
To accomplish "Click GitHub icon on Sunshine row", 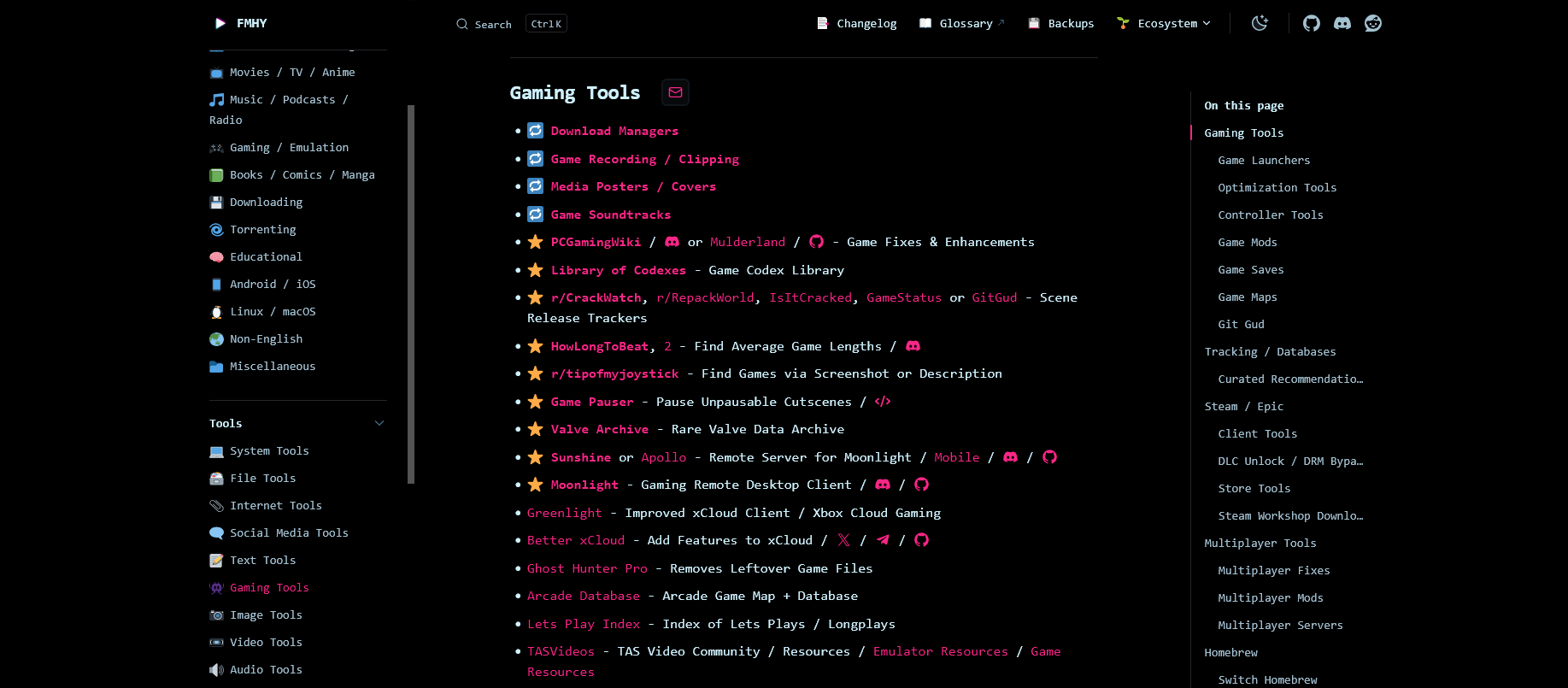I will 1050,457.
